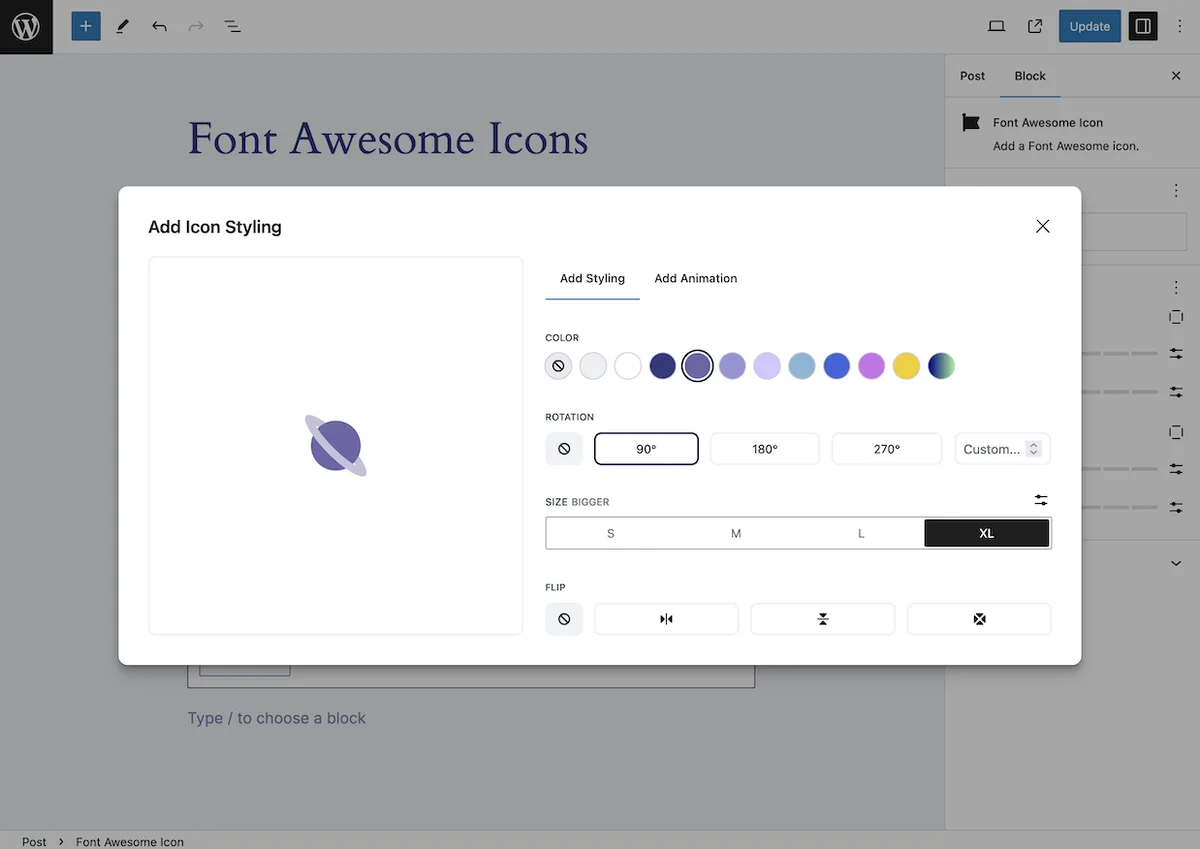Pick the royal blue color swatch
1200x849 pixels.
pos(836,366)
